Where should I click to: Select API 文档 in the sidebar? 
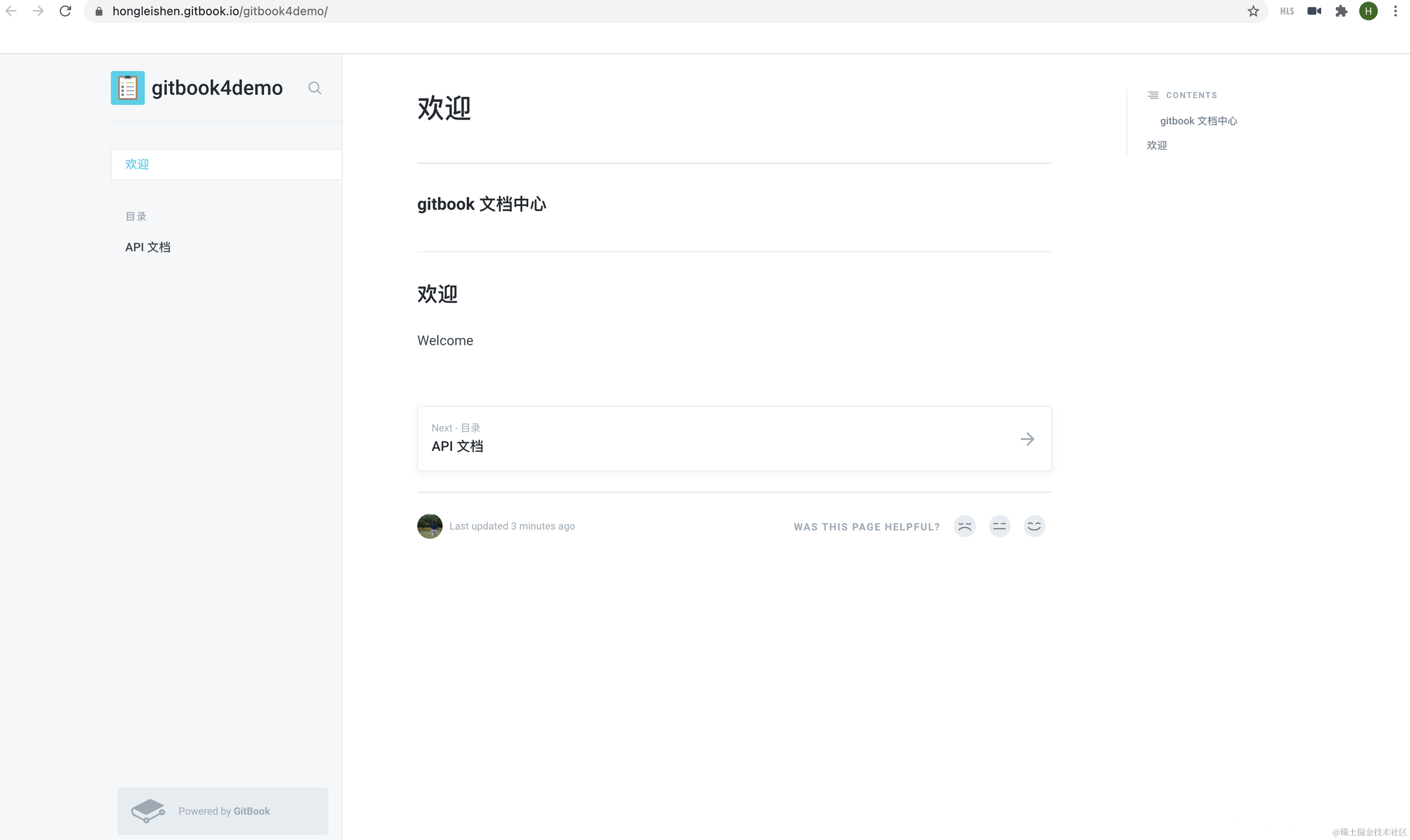click(148, 247)
